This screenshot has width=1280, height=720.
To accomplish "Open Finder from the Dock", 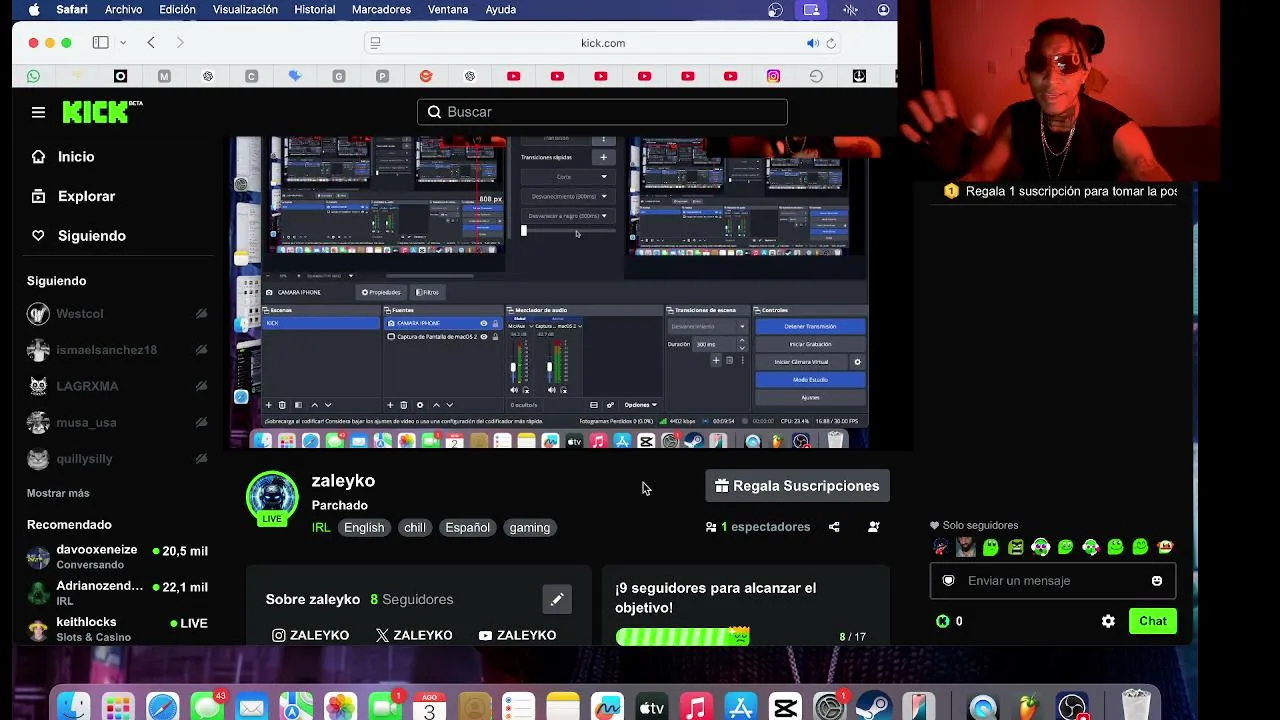I will click(74, 707).
